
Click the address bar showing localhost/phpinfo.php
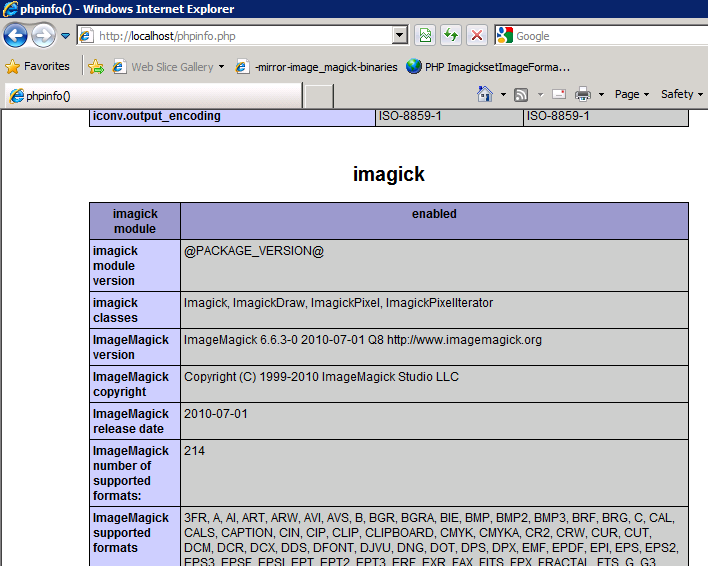click(235, 36)
